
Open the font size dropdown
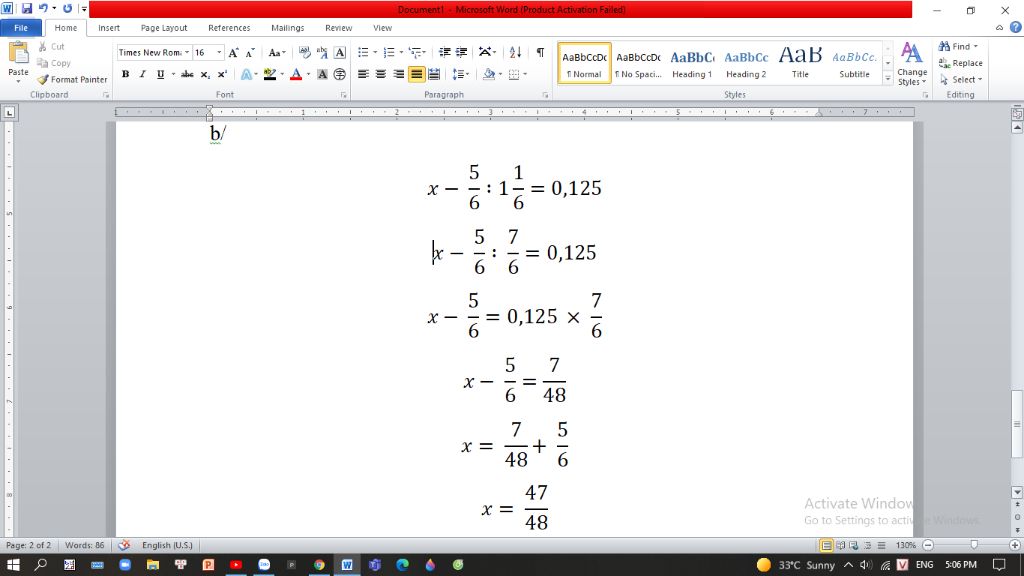pyautogui.click(x=219, y=52)
